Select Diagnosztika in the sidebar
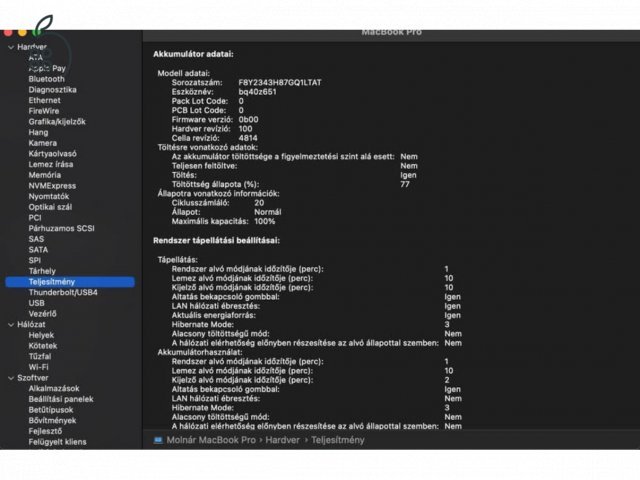 click(53, 89)
